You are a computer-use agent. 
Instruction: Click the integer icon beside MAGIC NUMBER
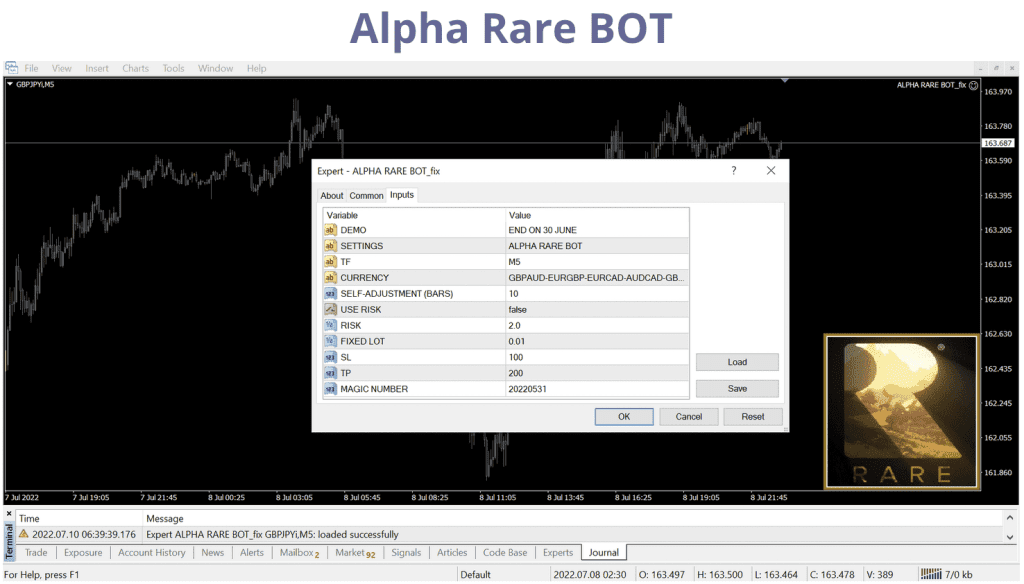(330, 389)
